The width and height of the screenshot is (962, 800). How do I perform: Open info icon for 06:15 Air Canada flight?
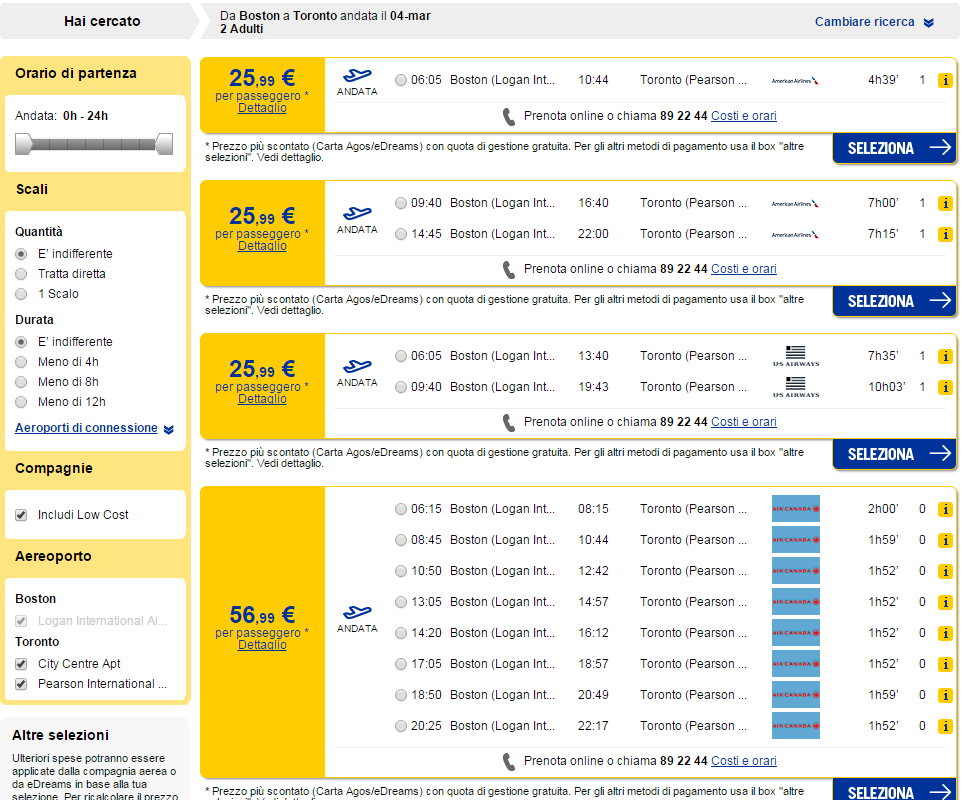point(945,509)
